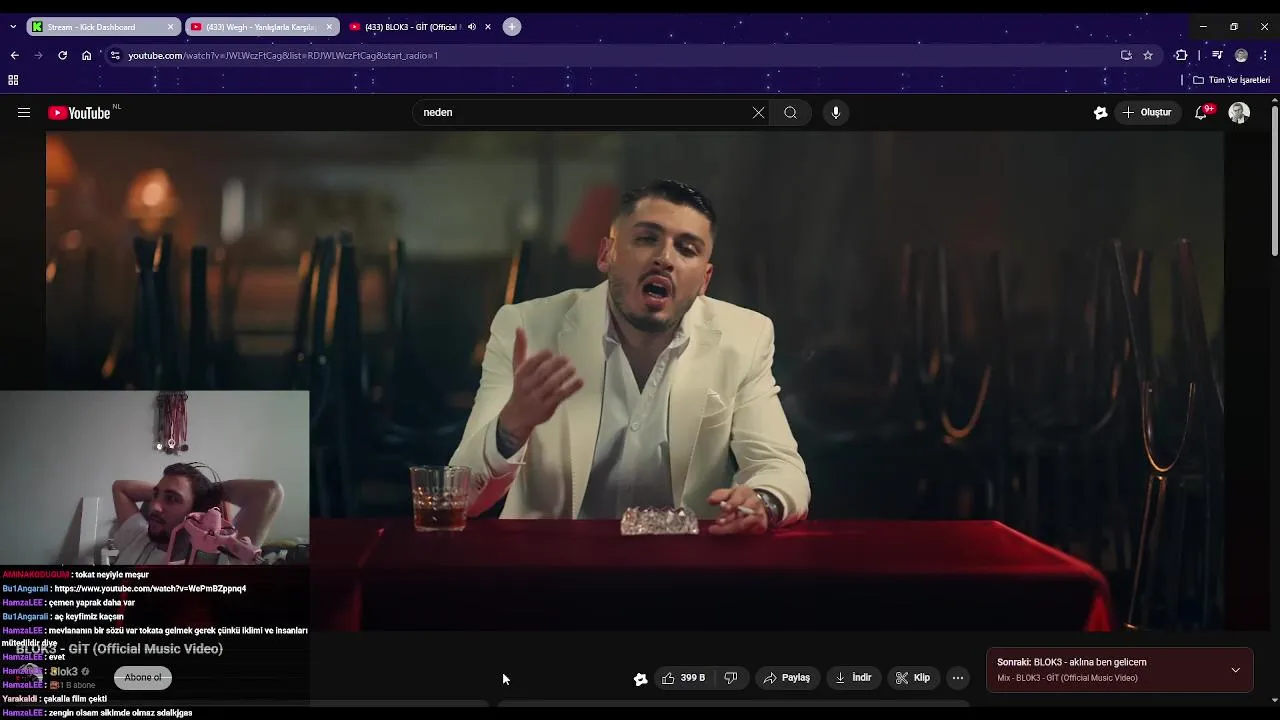Install app icon in address bar
This screenshot has height=720, width=1280.
(x=1126, y=56)
